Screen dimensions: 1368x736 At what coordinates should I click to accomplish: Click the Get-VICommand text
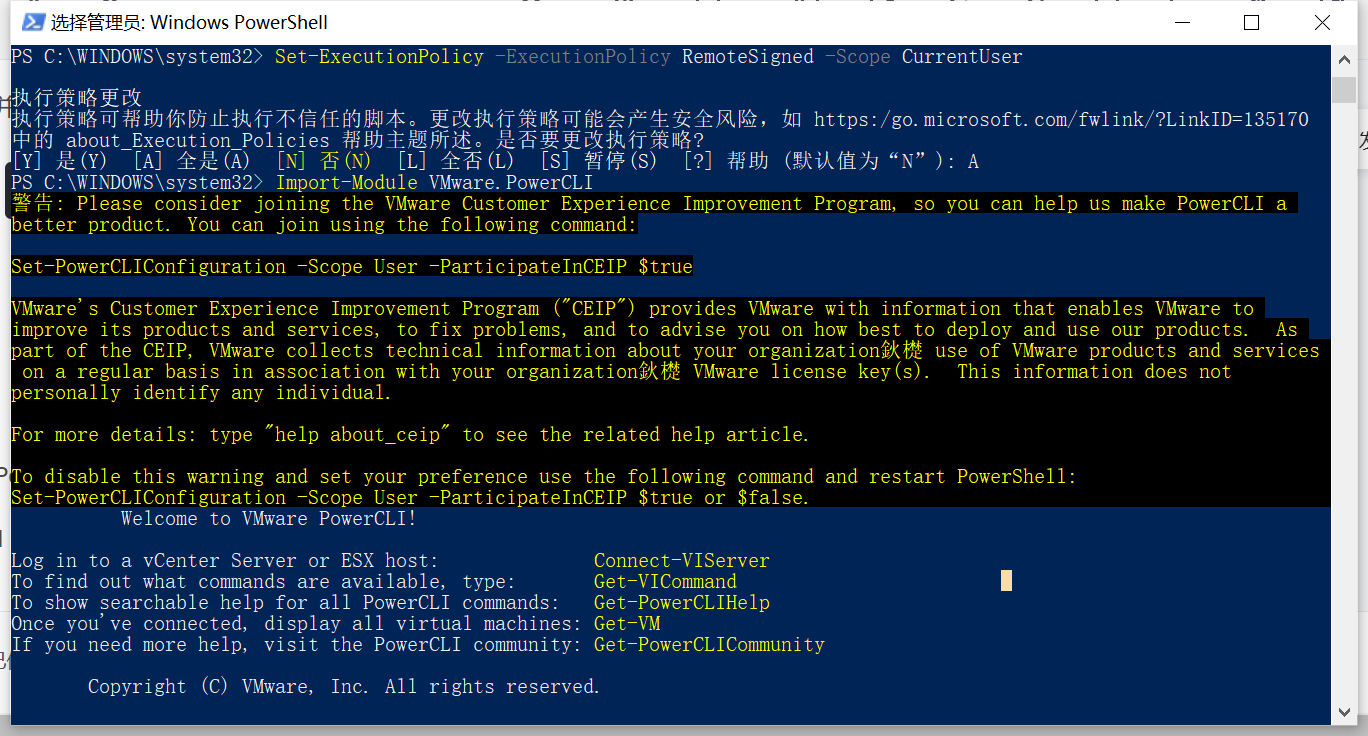click(x=664, y=581)
